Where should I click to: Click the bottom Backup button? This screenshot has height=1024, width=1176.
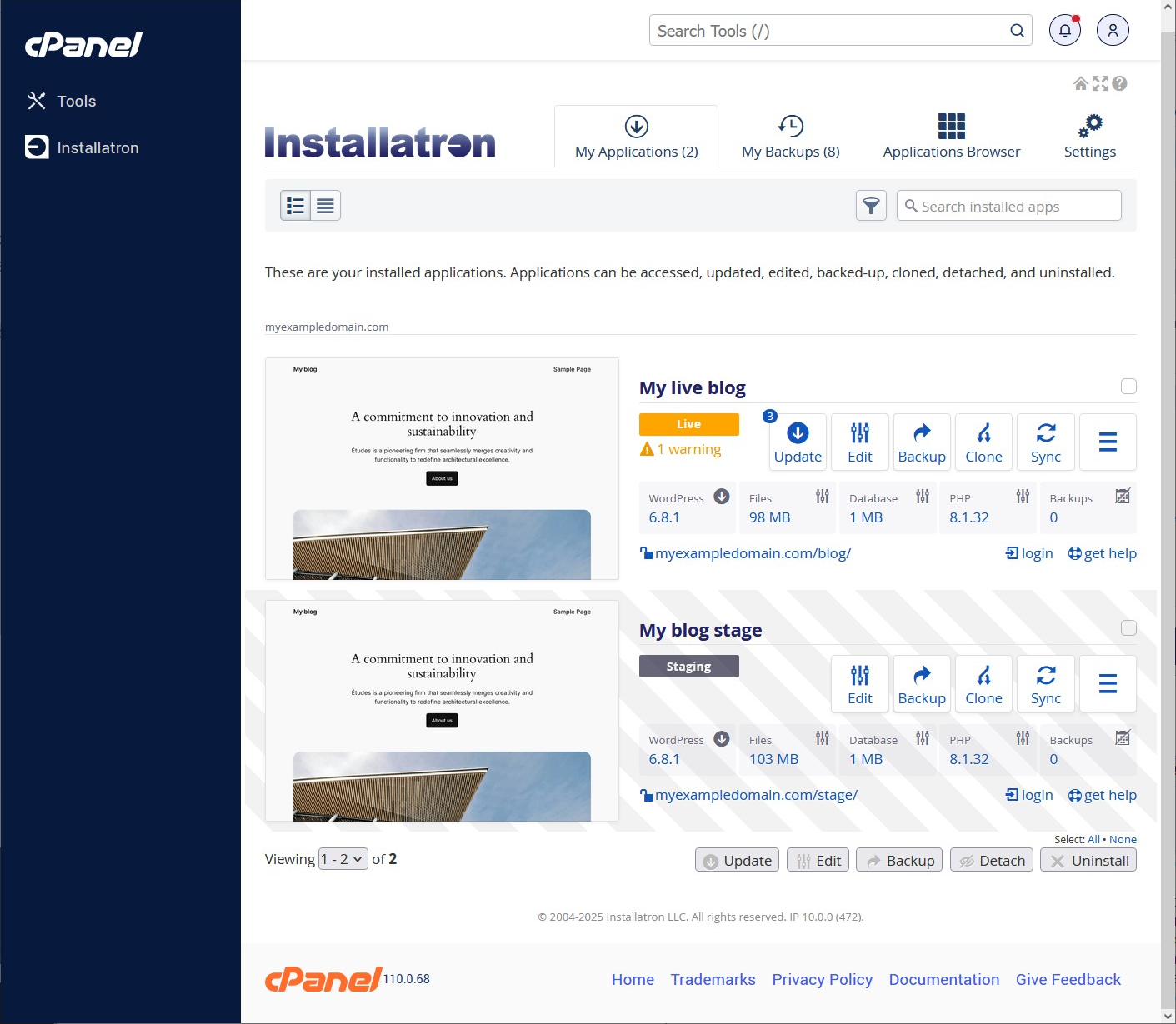[899, 860]
